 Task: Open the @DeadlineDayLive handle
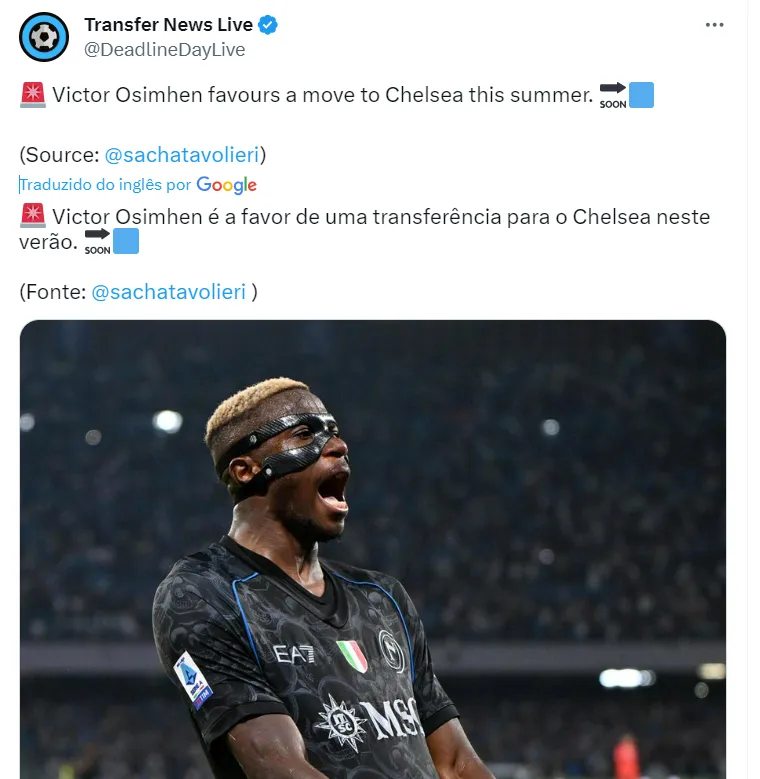click(x=164, y=50)
